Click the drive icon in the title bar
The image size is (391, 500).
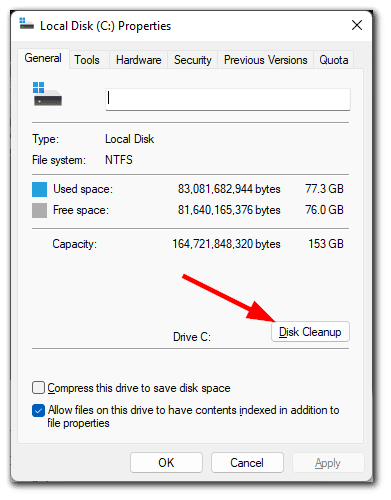tap(27, 24)
